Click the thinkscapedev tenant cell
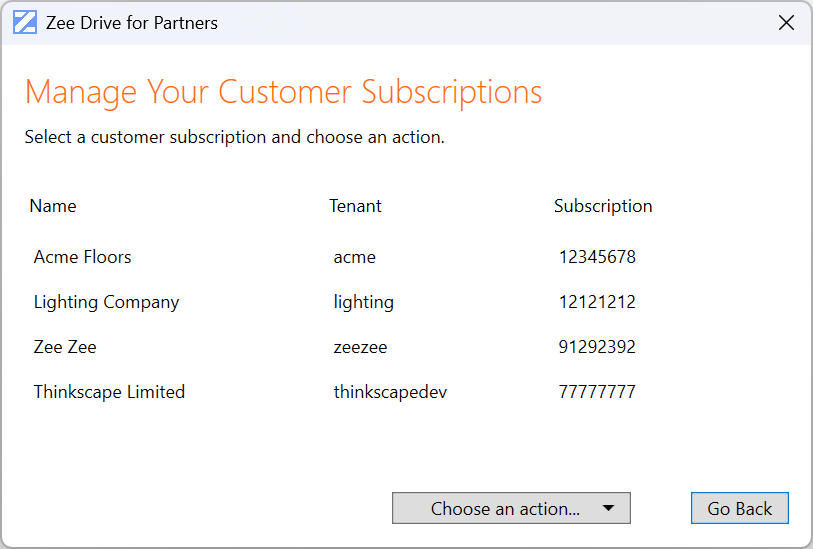 (x=390, y=392)
